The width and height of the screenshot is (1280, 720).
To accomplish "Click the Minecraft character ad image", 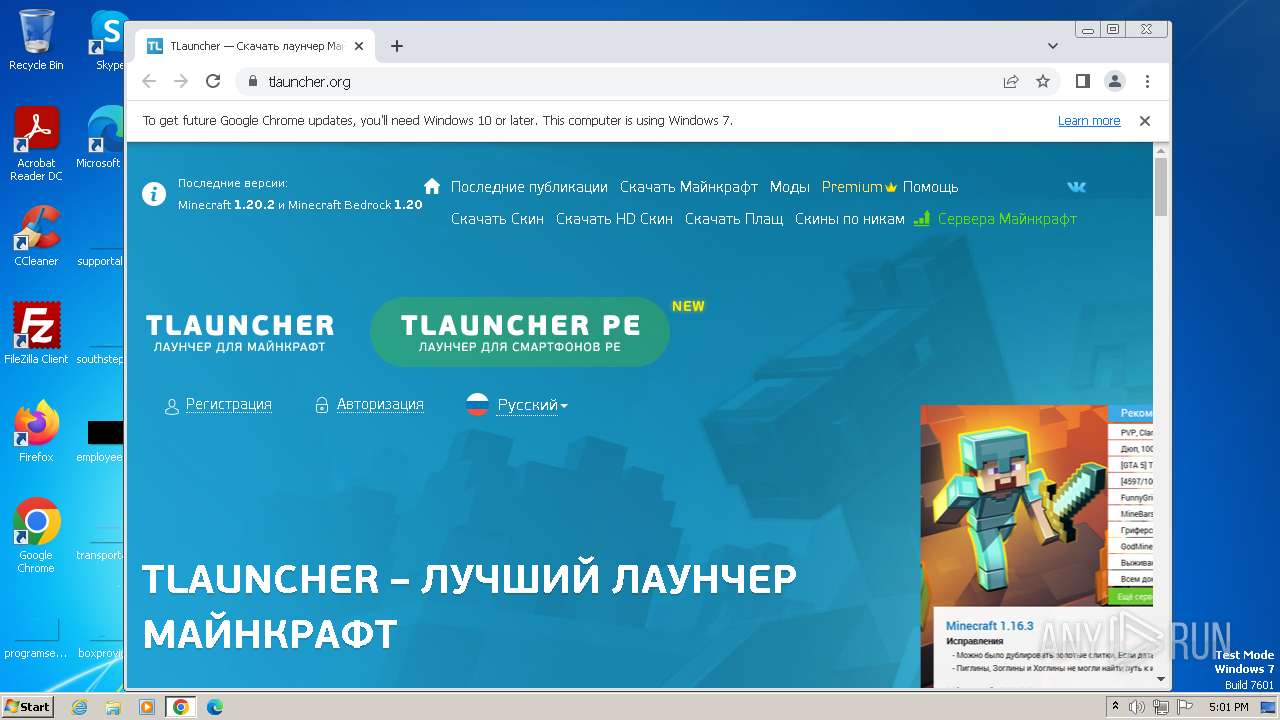I will click(x=1013, y=505).
